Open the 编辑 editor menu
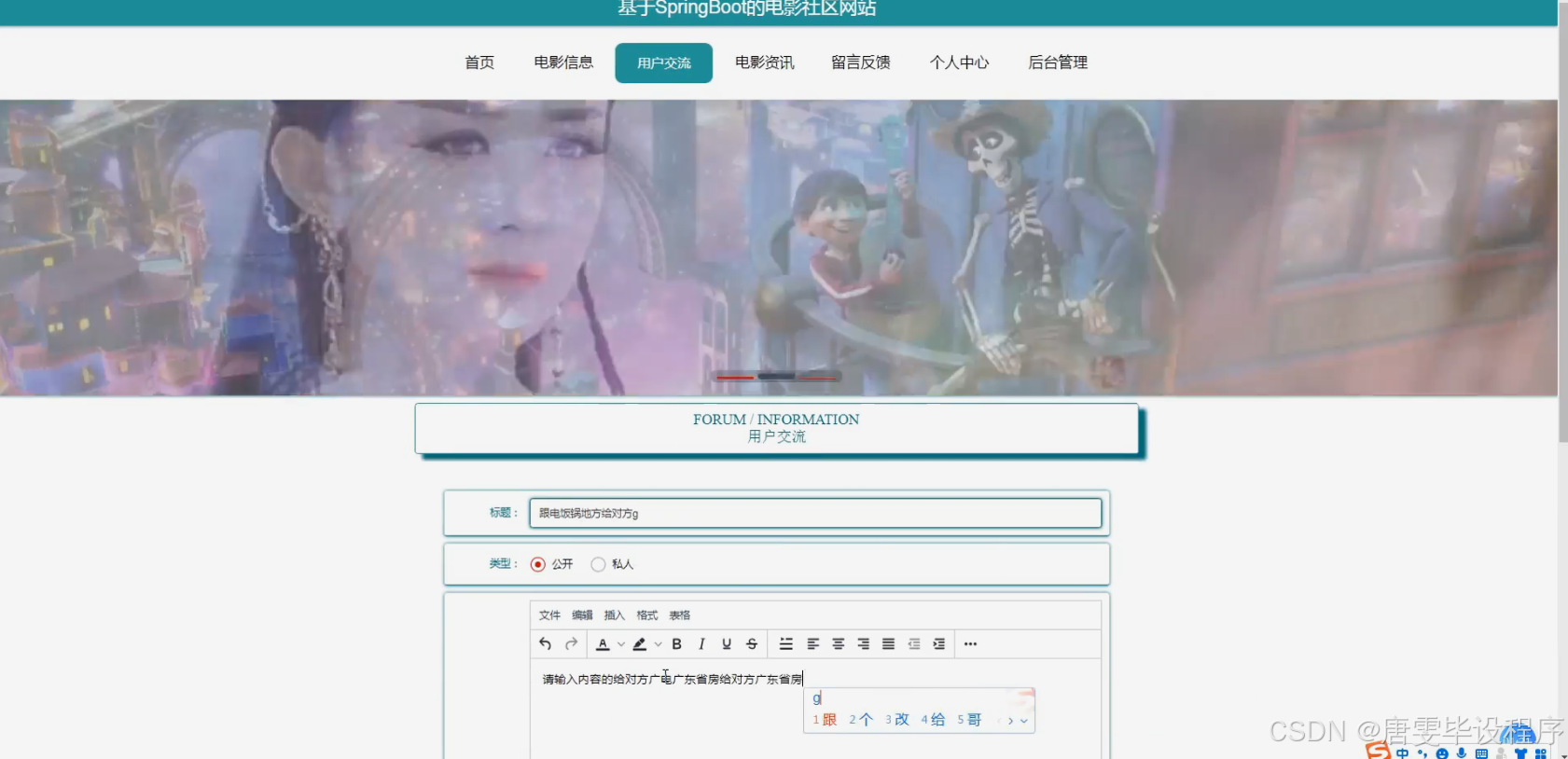The height and width of the screenshot is (759, 1568). tap(582, 615)
